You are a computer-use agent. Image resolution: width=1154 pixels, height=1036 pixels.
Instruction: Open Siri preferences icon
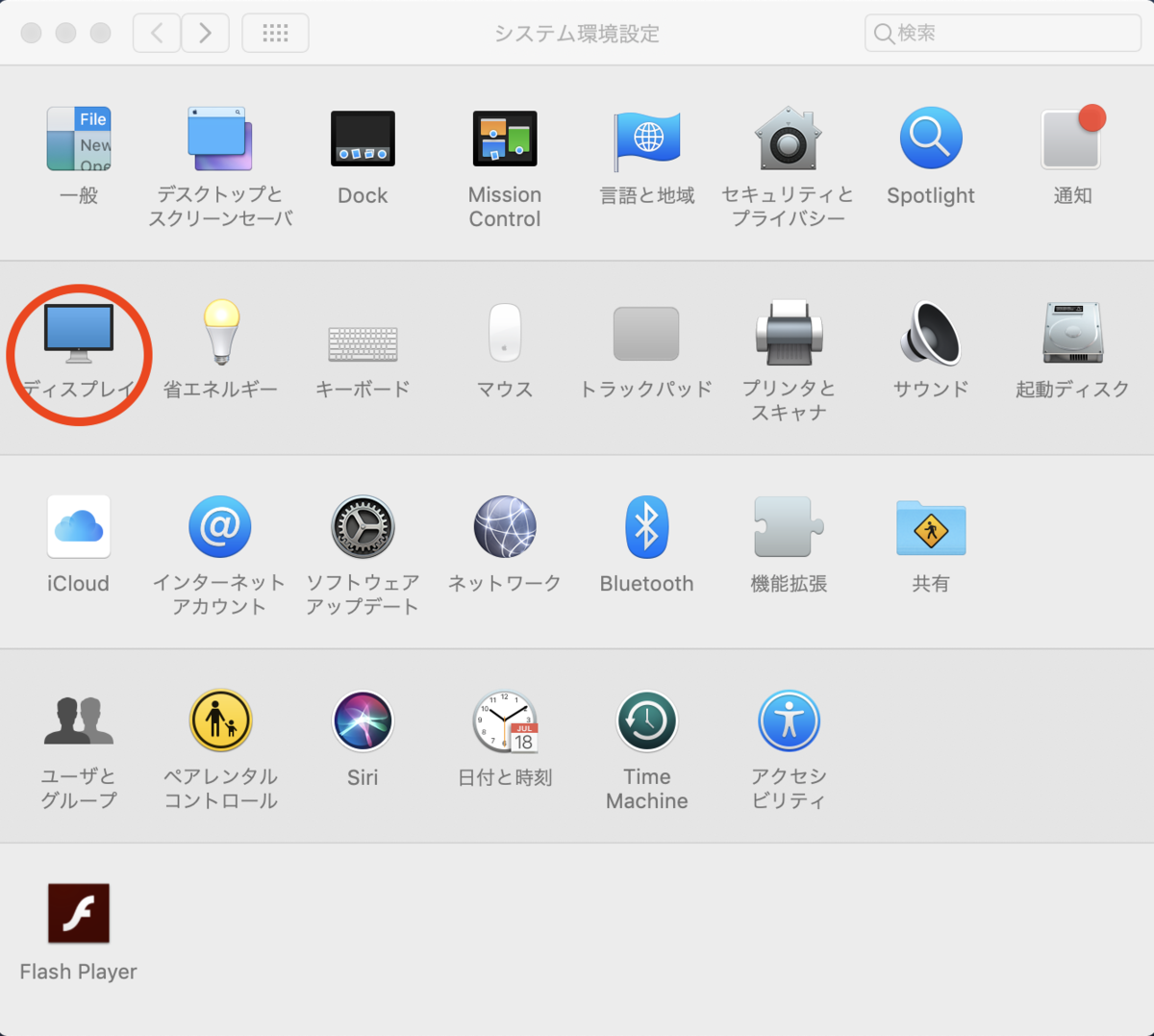pos(363,720)
